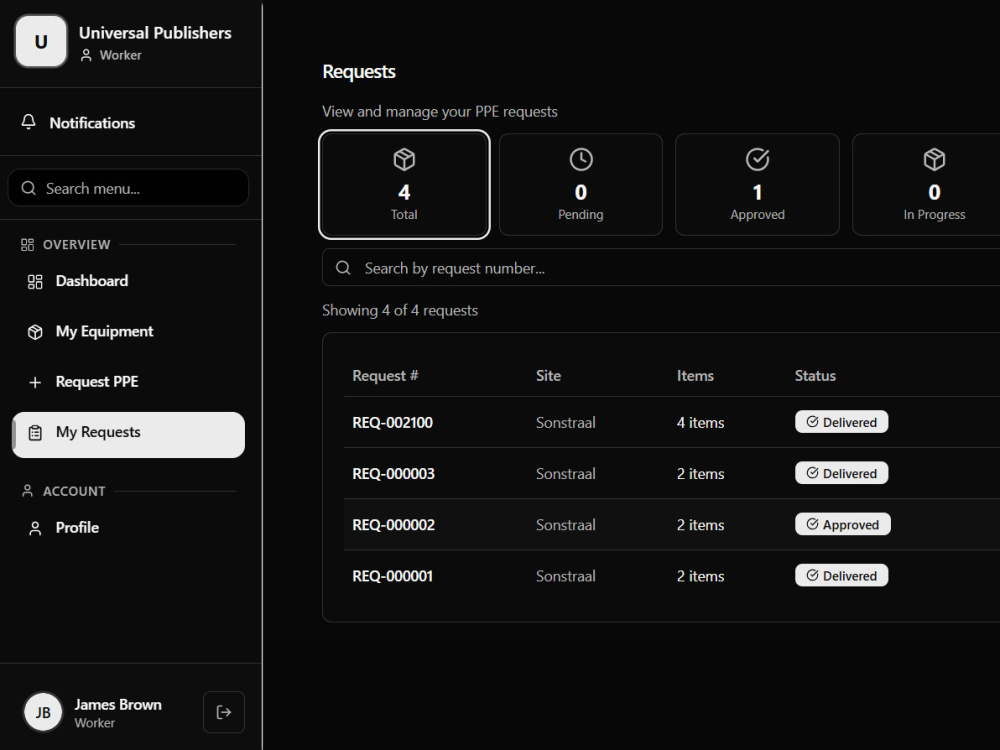This screenshot has height=750, width=1000.
Task: Click the Universal Publishers logo avatar
Action: pos(41,41)
